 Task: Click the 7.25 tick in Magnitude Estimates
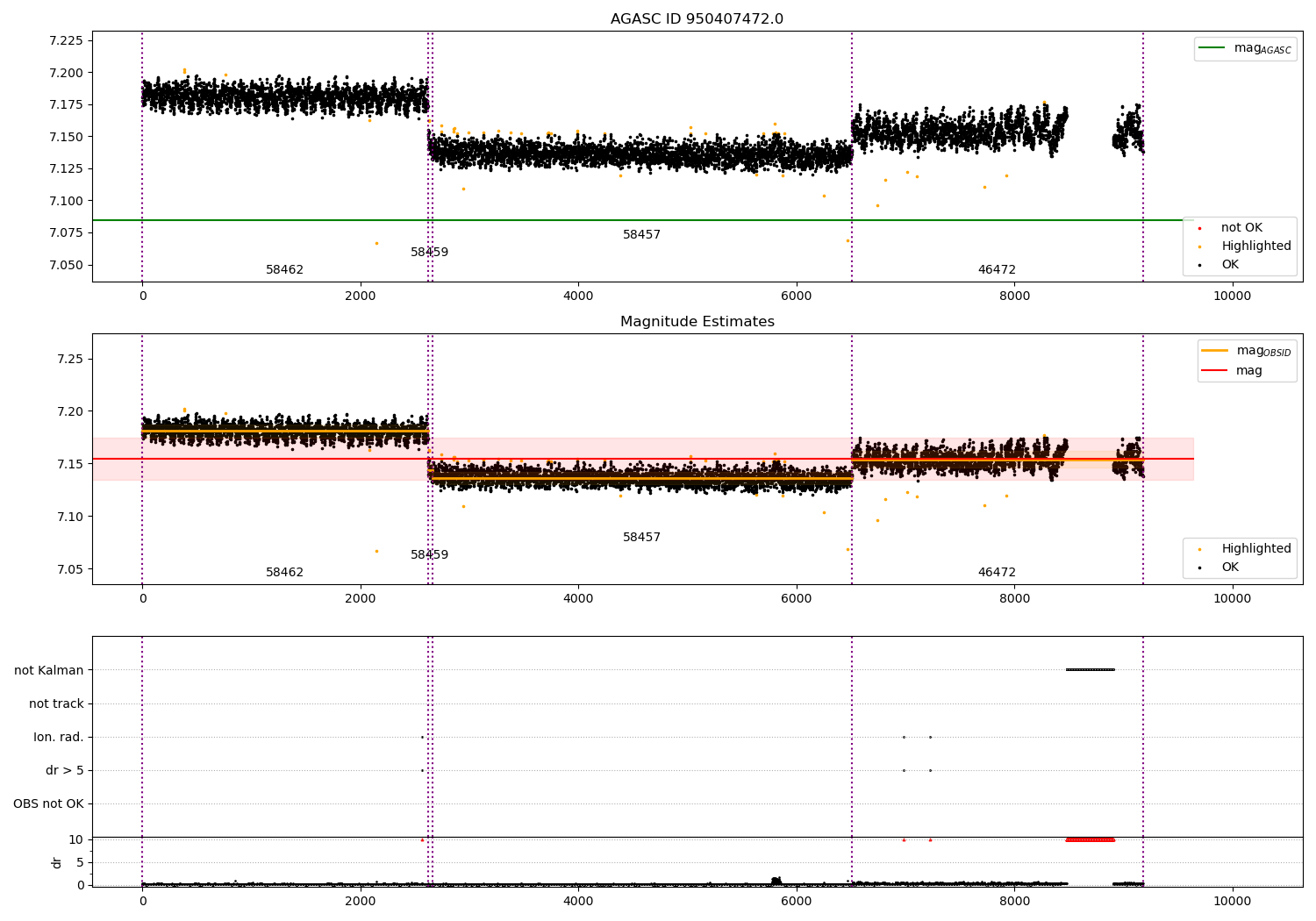(x=69, y=360)
